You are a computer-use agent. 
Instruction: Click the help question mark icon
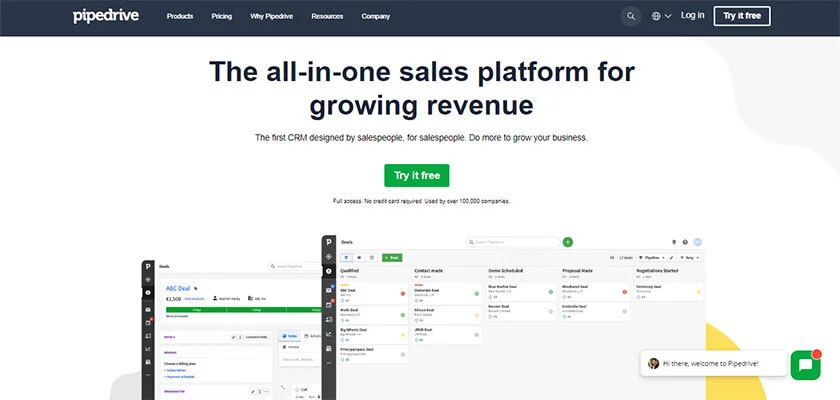[x=685, y=242]
